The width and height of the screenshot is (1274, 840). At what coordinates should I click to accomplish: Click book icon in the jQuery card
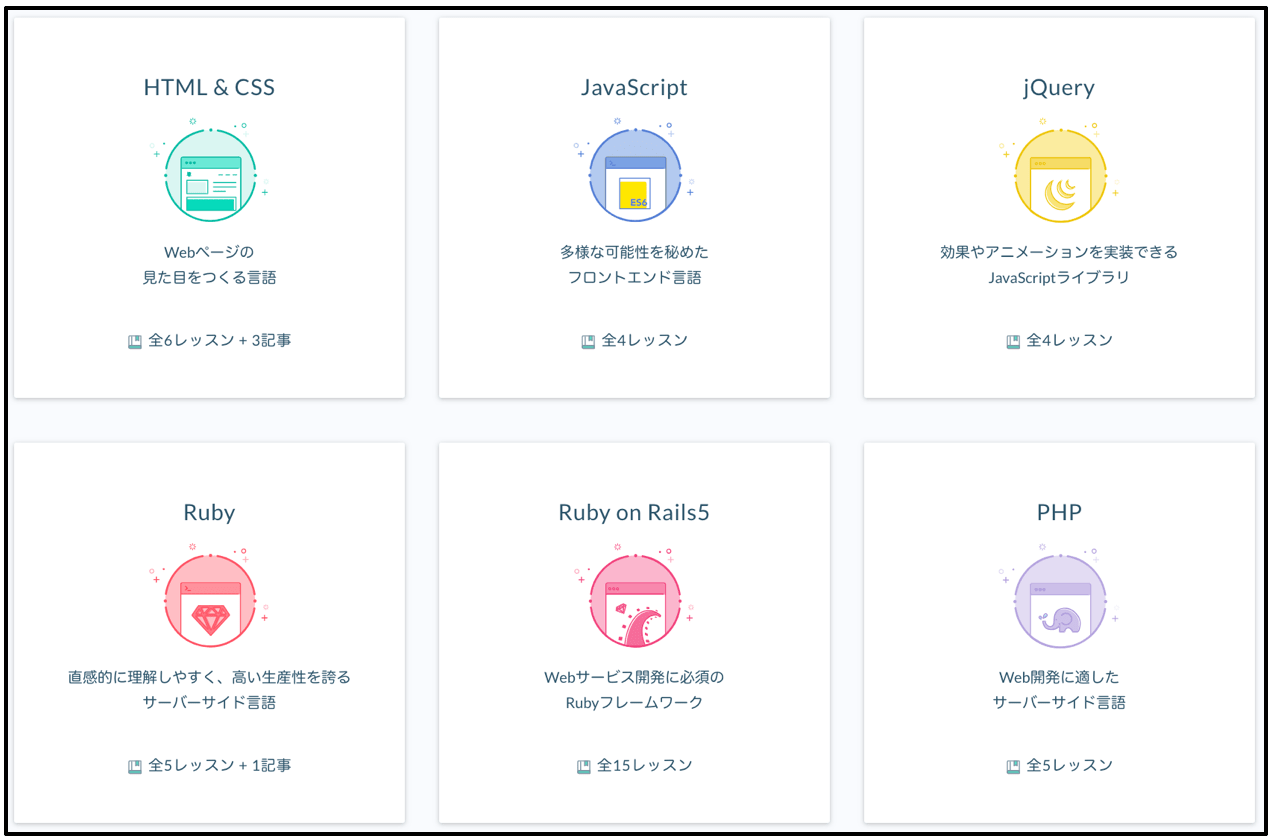click(1013, 341)
